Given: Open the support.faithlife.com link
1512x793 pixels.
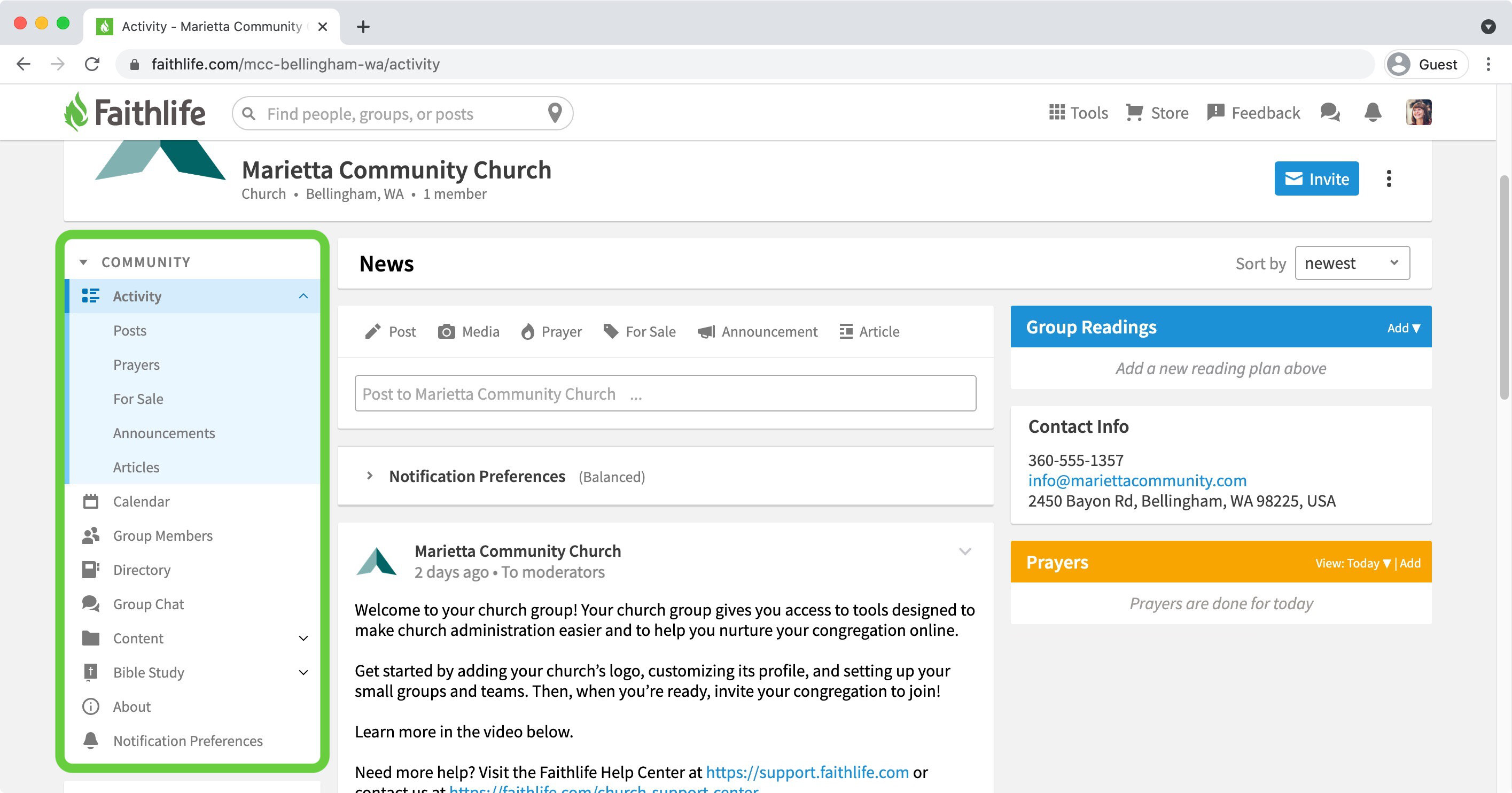Looking at the screenshot, I should click(807, 772).
